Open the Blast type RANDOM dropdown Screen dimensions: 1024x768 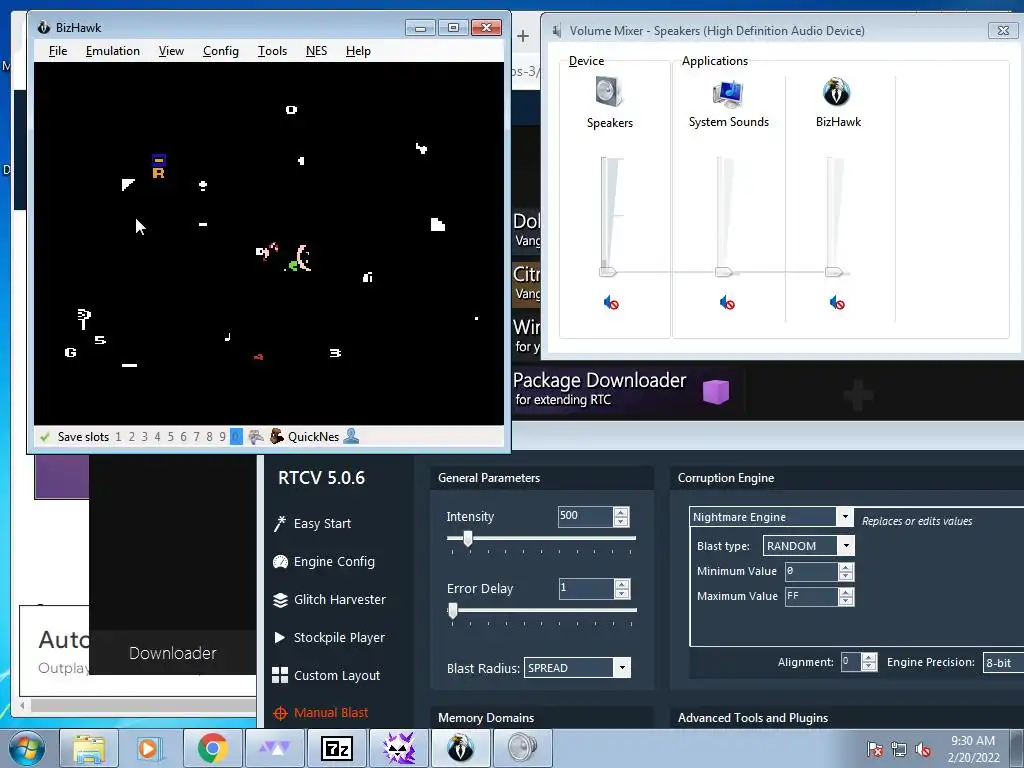point(846,545)
